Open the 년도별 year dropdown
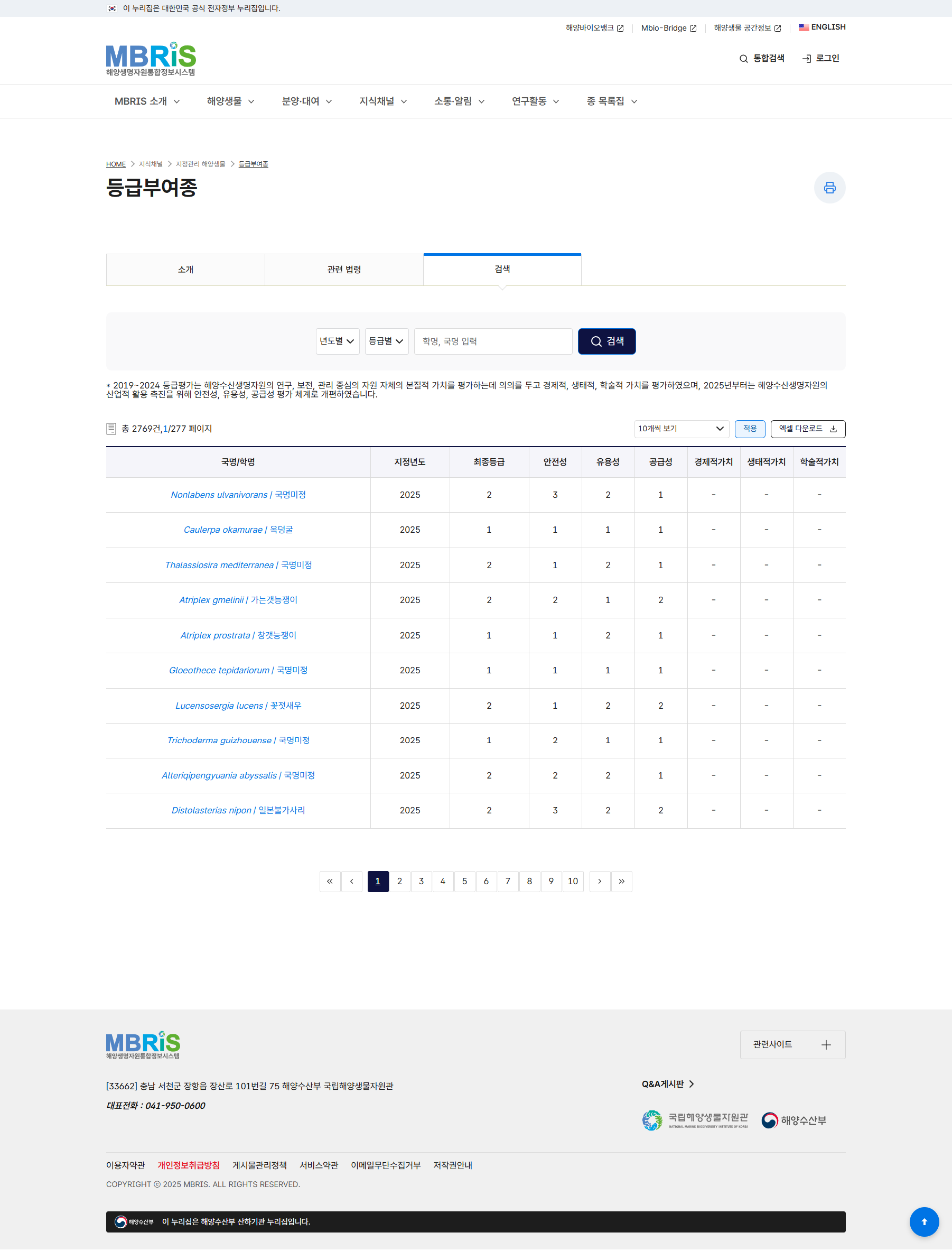The height and width of the screenshot is (1251, 952). pyautogui.click(x=337, y=341)
